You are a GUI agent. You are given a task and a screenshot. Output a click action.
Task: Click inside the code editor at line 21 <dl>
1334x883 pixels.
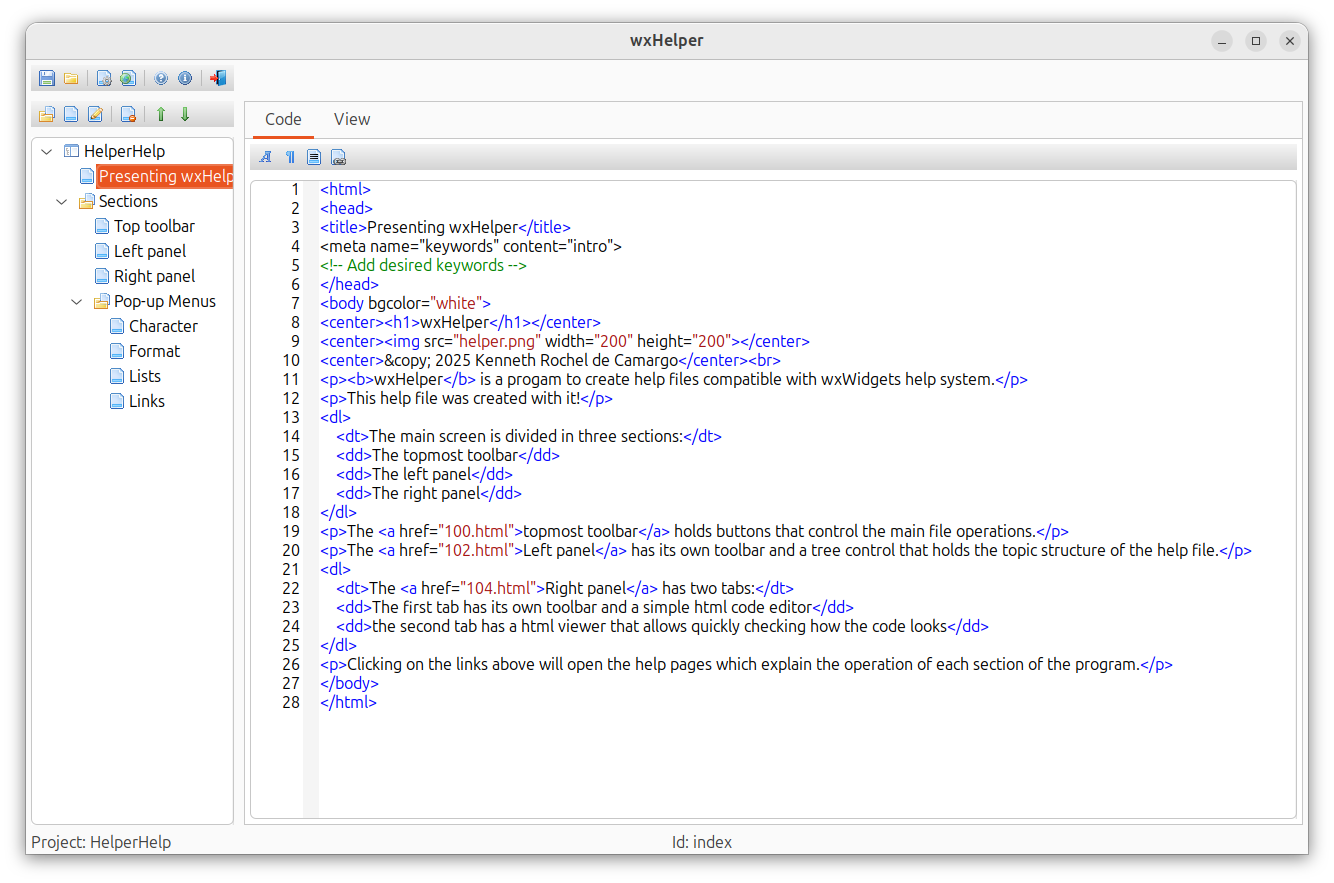click(336, 569)
